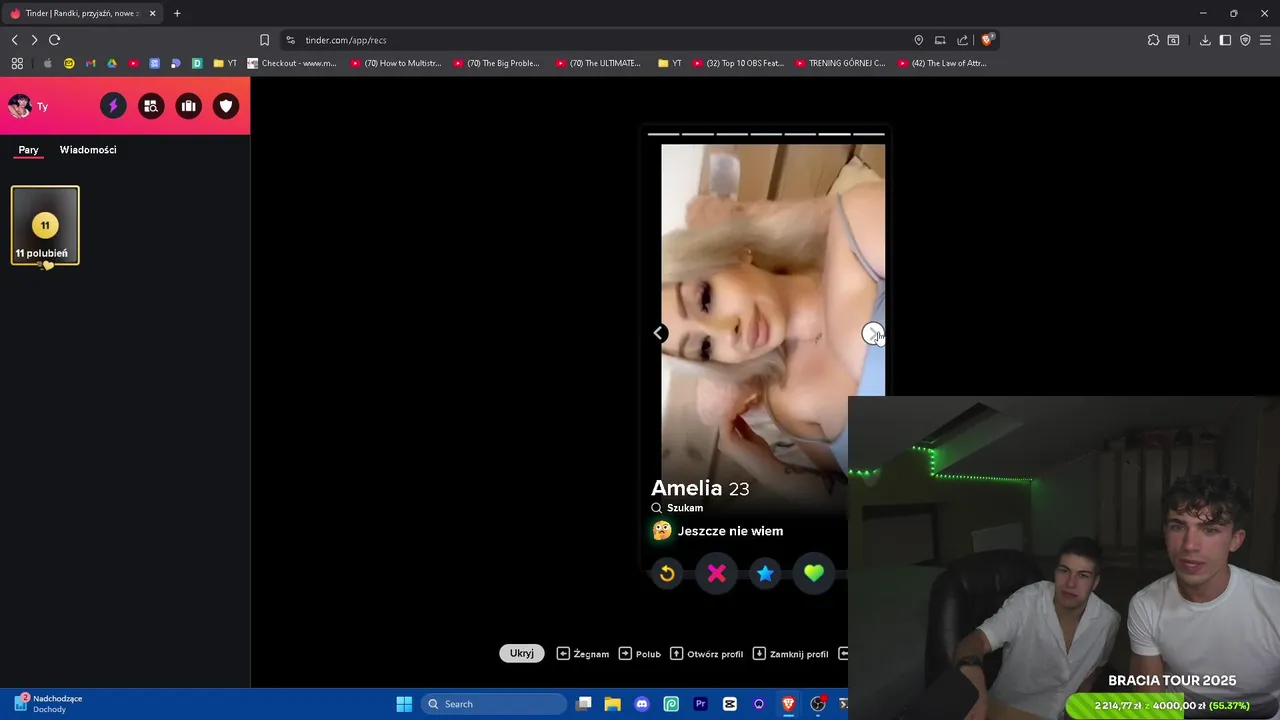Open the browser downloads icon

[1205, 40]
